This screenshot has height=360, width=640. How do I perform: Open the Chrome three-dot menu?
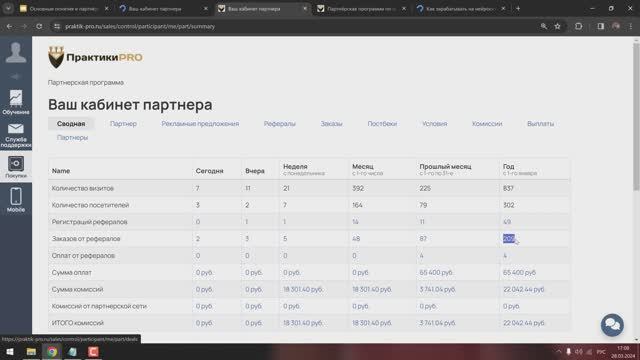631,26
